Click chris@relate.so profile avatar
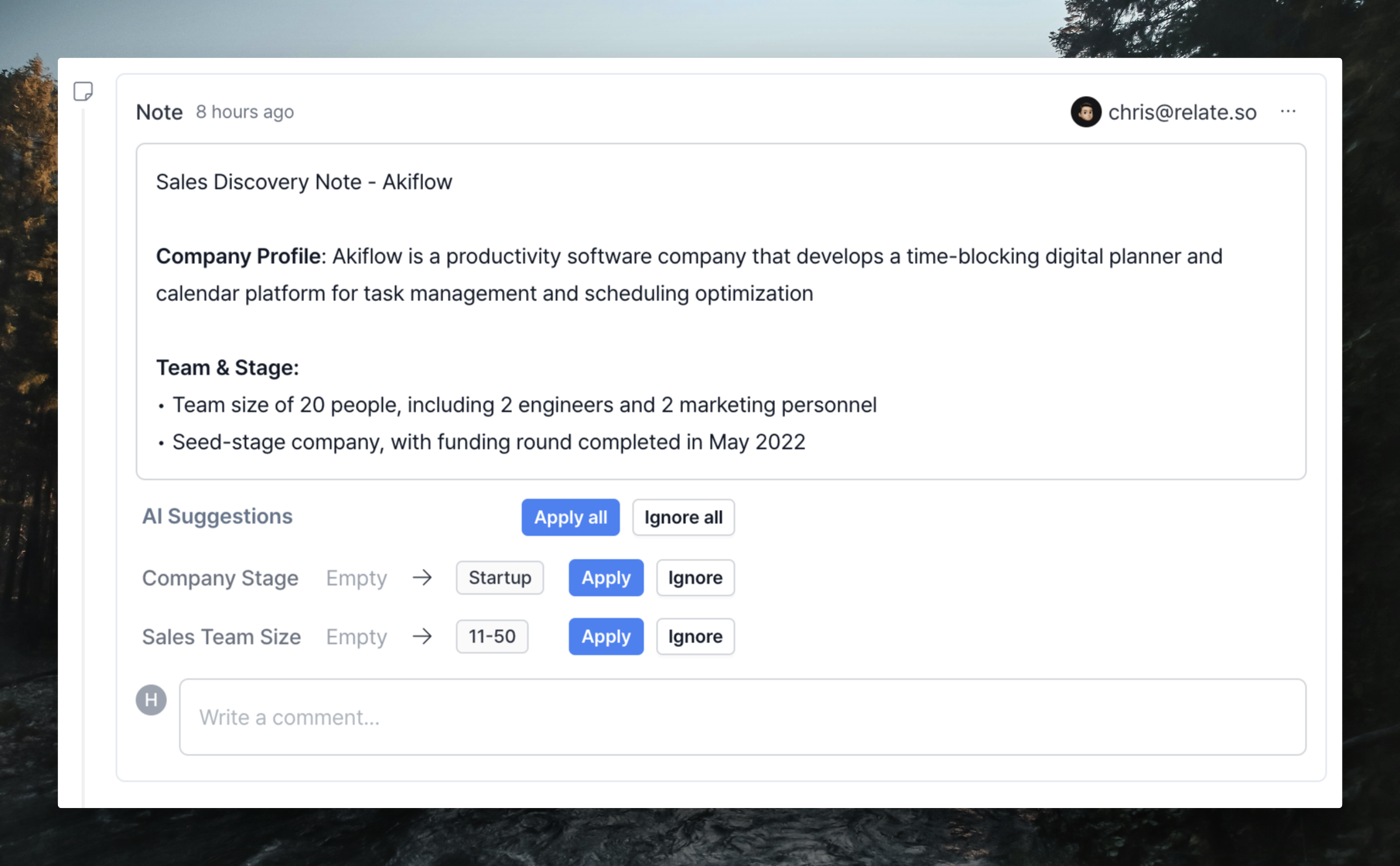This screenshot has width=1400, height=866. [1086, 111]
